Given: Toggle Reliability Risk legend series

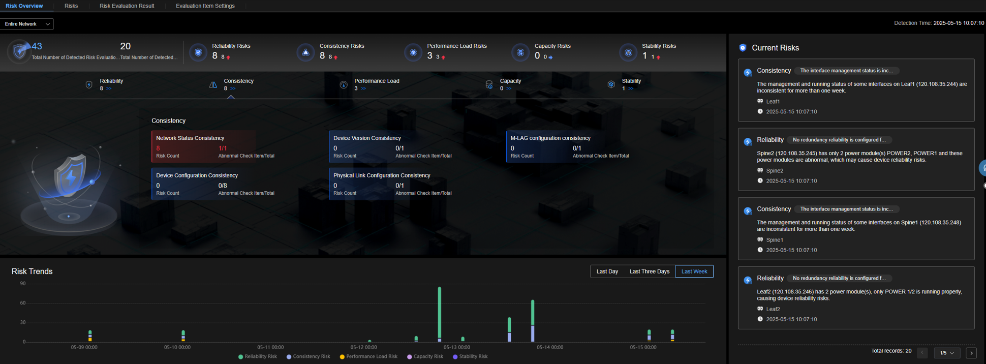Looking at the screenshot, I should click(x=258, y=356).
